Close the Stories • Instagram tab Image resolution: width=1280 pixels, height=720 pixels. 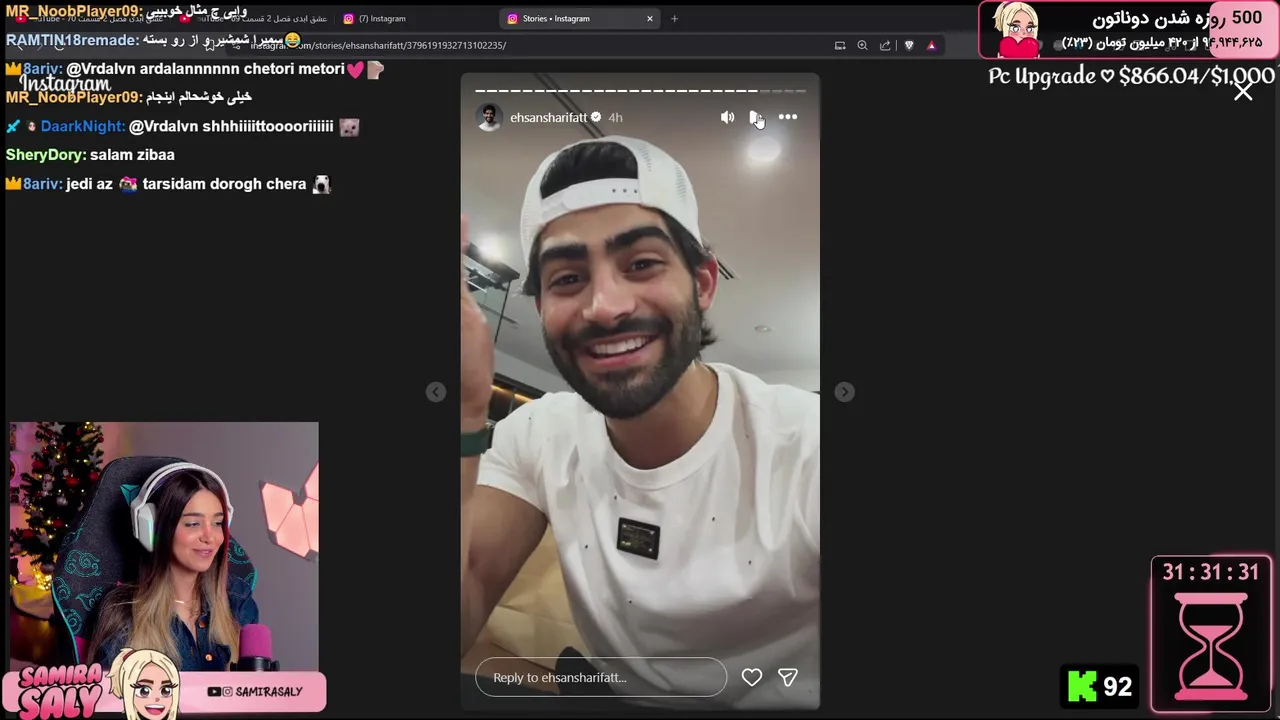650,18
